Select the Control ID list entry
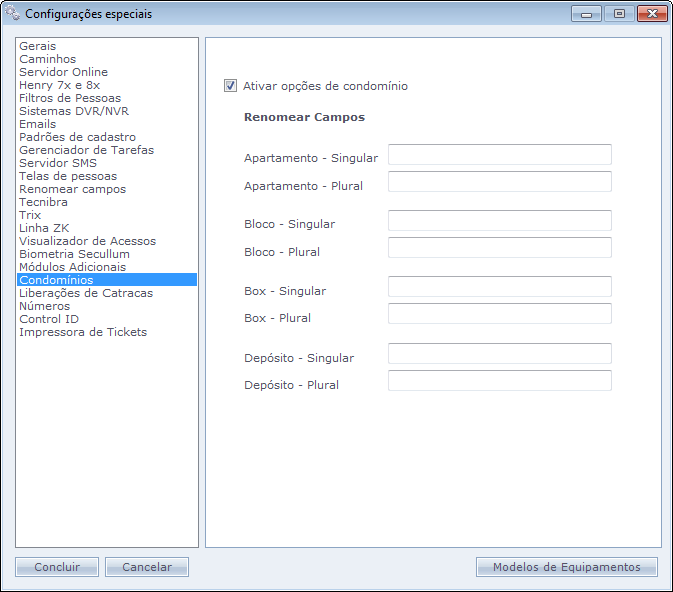Viewport: 673px width, 592px height. (49, 319)
